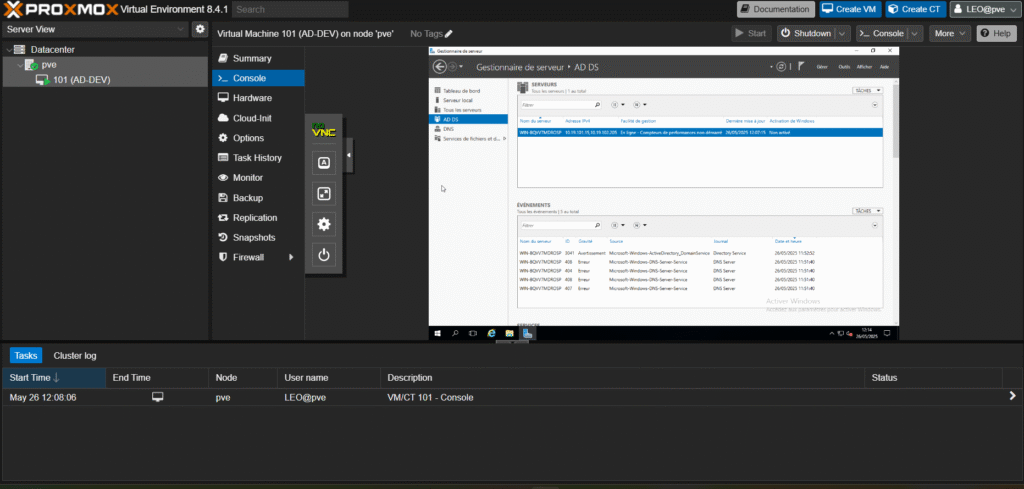The image size is (1024, 489).
Task: Edit VM tags with the pencil icon
Action: [449, 34]
